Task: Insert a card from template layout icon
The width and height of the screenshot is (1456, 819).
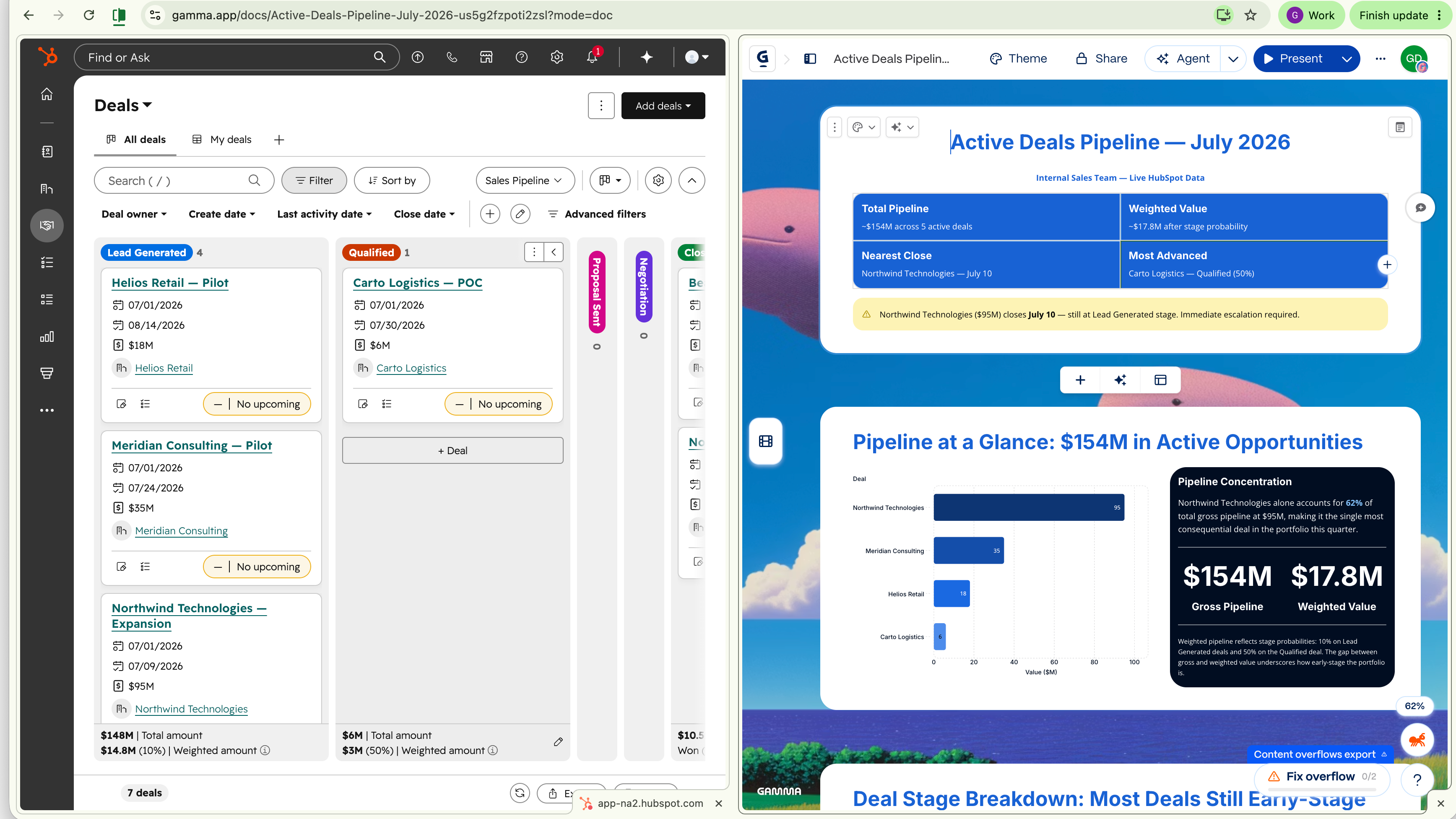Action: tap(1160, 380)
